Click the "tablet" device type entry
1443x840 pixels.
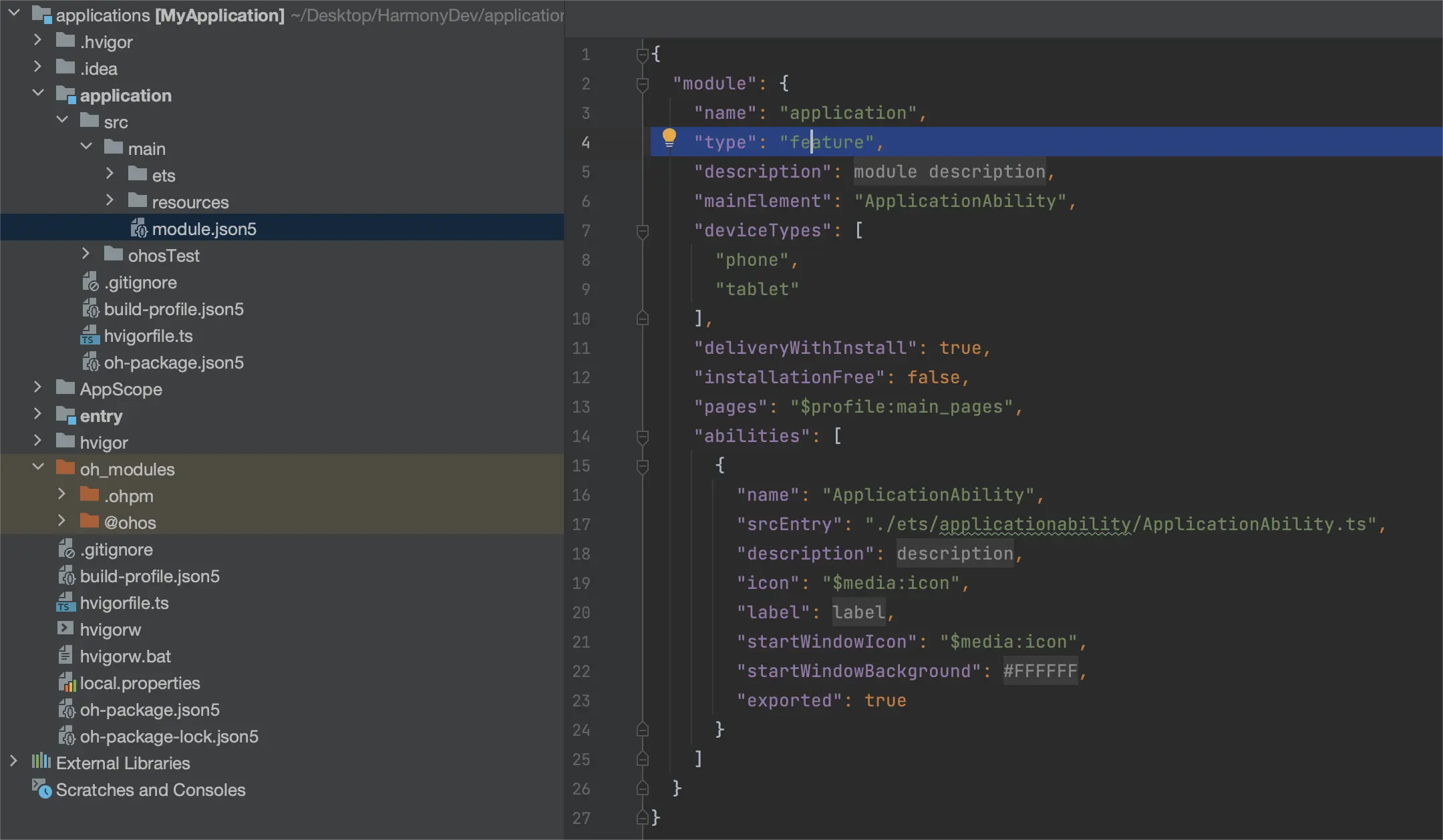point(757,289)
